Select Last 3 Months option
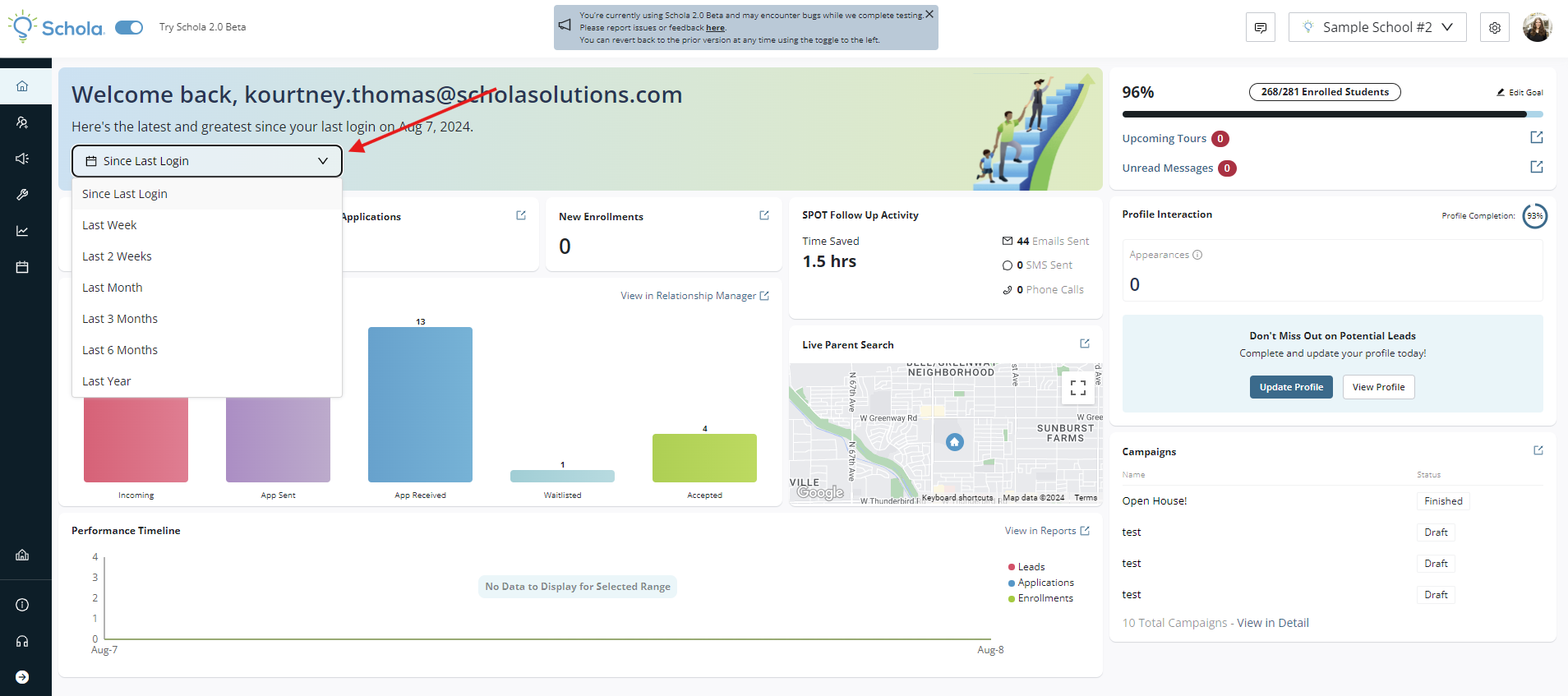 click(x=207, y=319)
